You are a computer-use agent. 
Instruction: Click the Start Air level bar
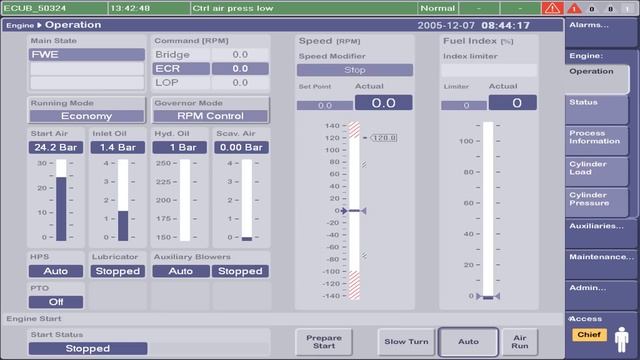pos(61,200)
